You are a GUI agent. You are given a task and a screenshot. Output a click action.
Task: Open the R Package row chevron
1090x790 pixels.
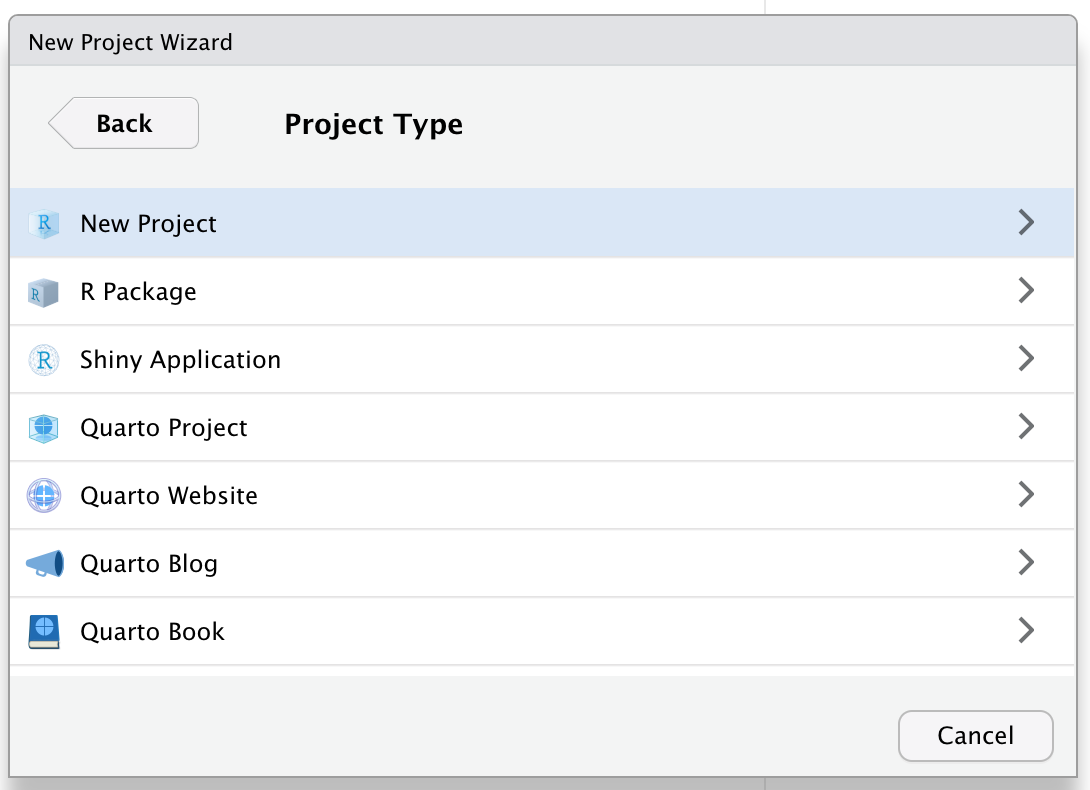1026,290
